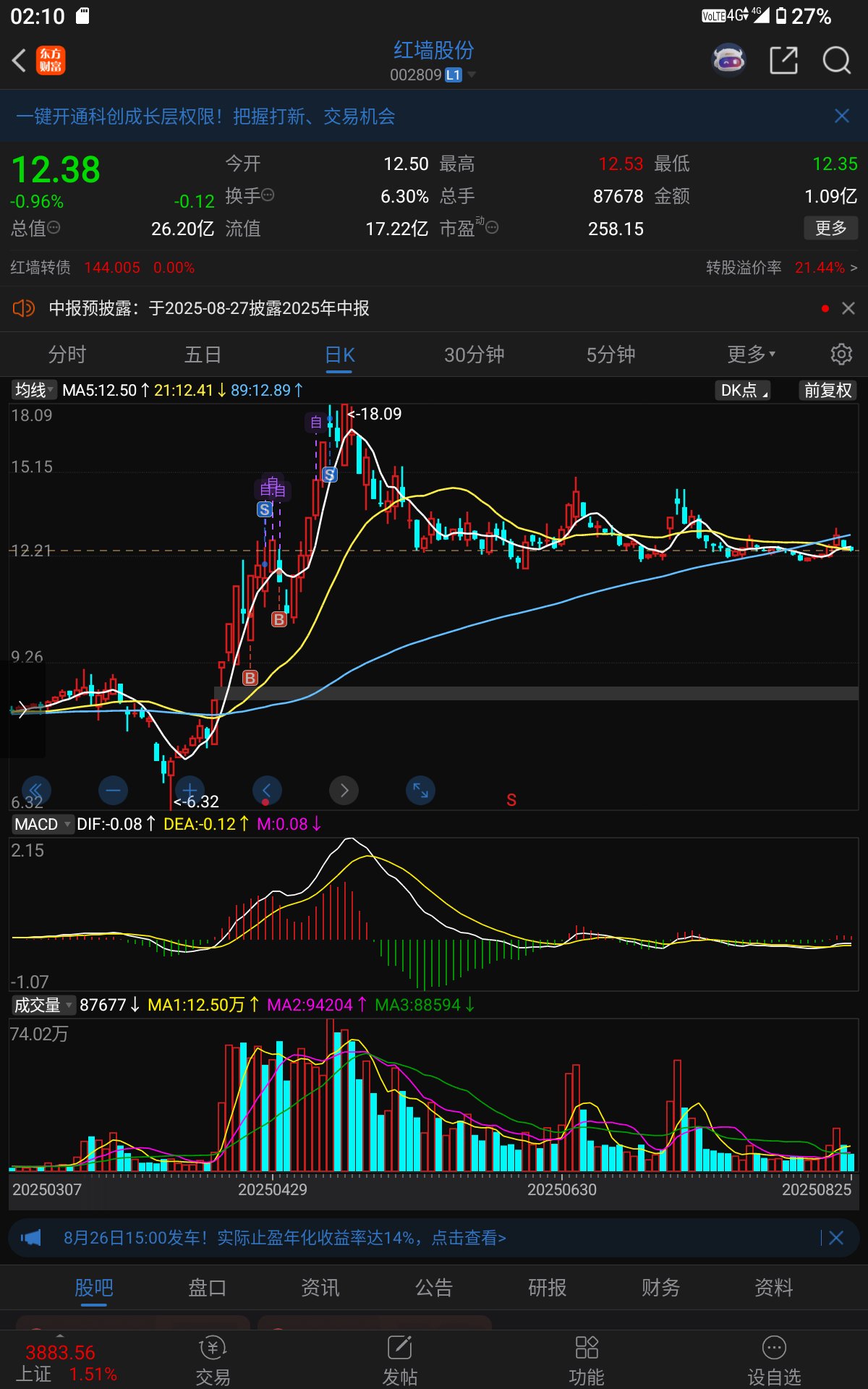The image size is (868, 1389).
Task: Open the 中报预披露 notice text
Action: tap(209, 308)
